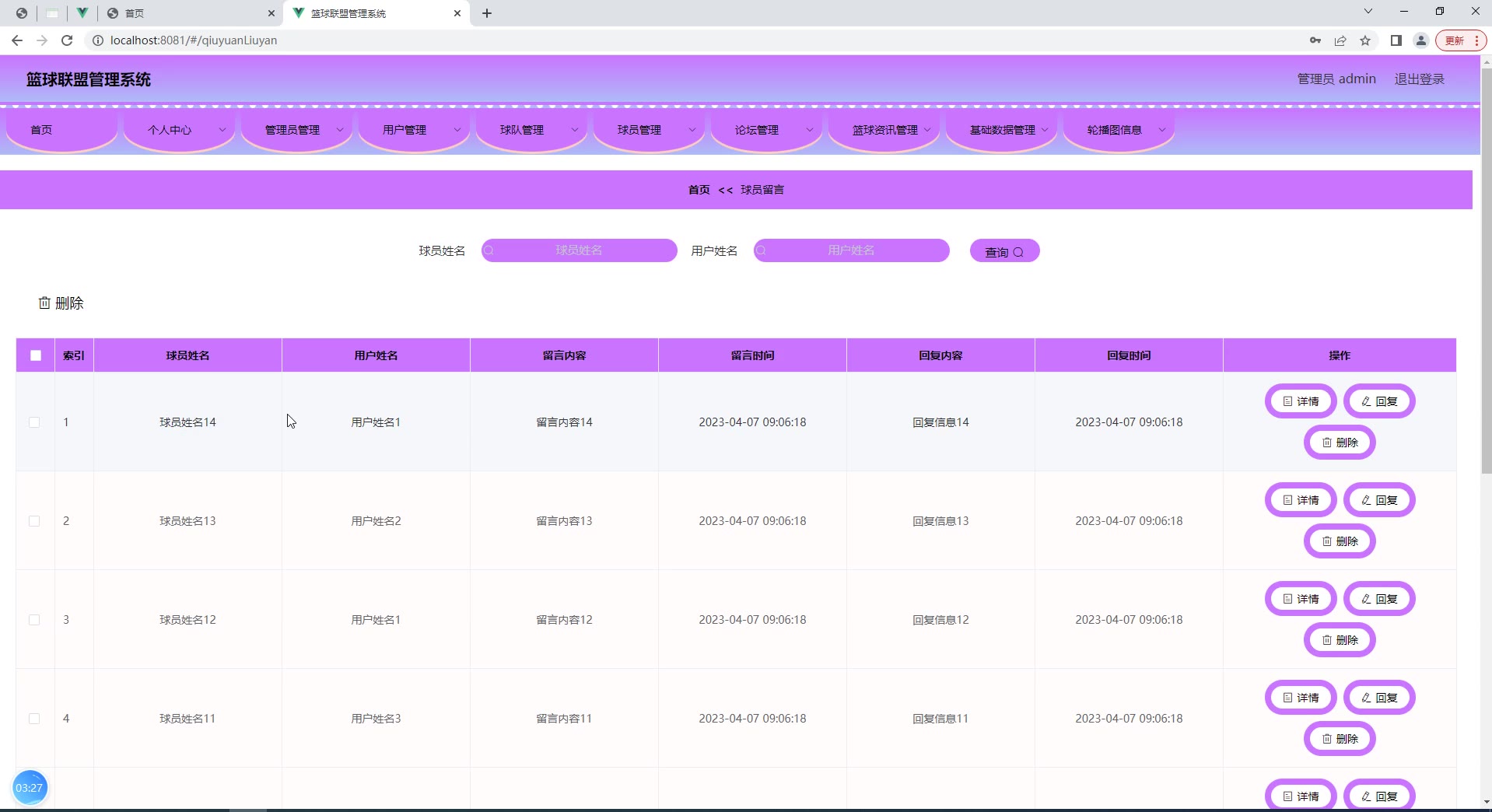Click cell 用户姓名3
Screen dimensions: 1492x812
[x=376, y=719]
